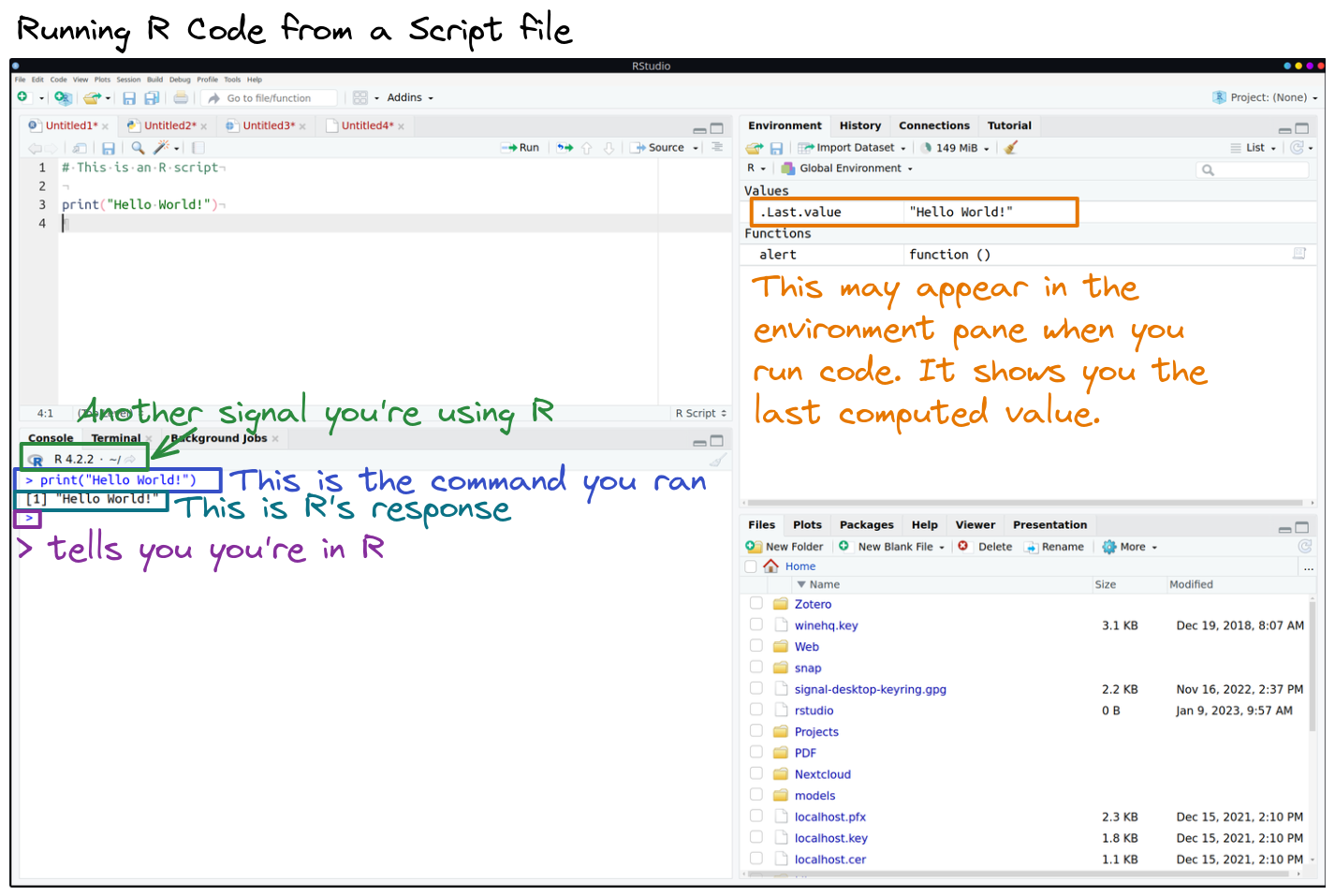Click the save icon in editor toolbar
This screenshot has height=896, width=1335.
(x=109, y=148)
